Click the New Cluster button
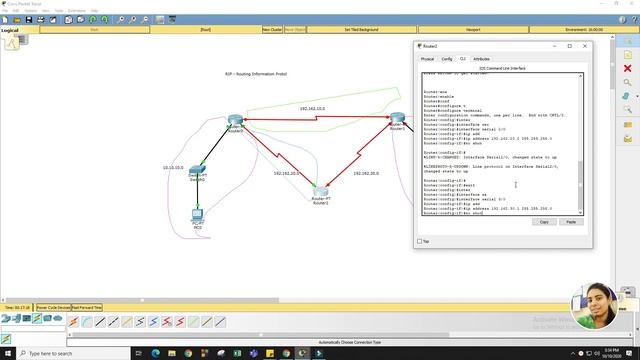Screen dimensions: 640x360 [272, 30]
